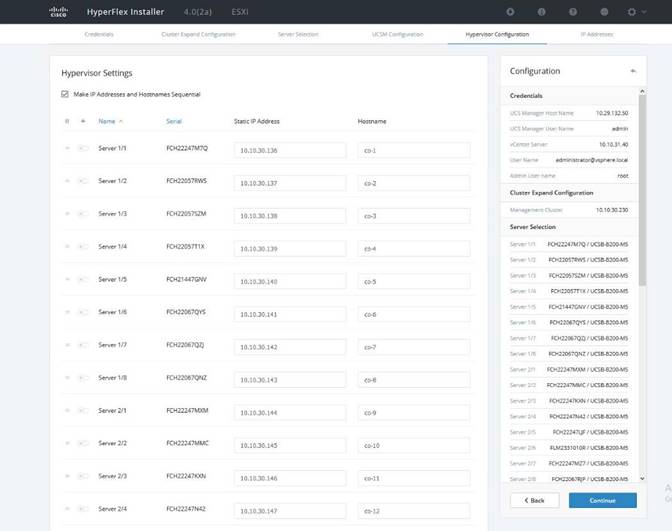Viewport: 672px width, 531px height.
Task: Edit static IP field 10.10.30.136
Action: coord(290,150)
